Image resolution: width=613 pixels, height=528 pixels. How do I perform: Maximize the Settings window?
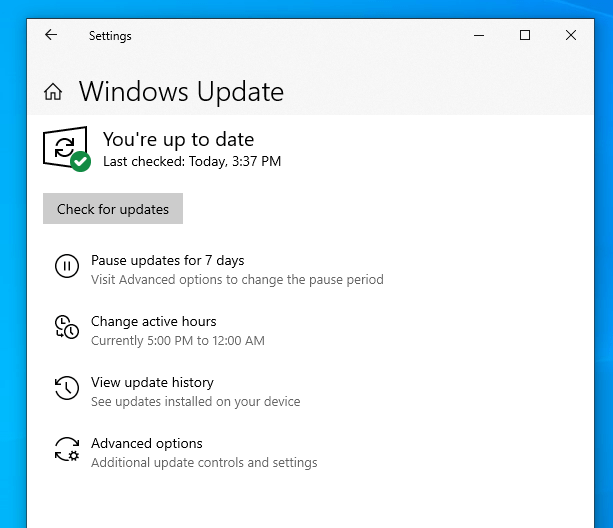tap(525, 35)
